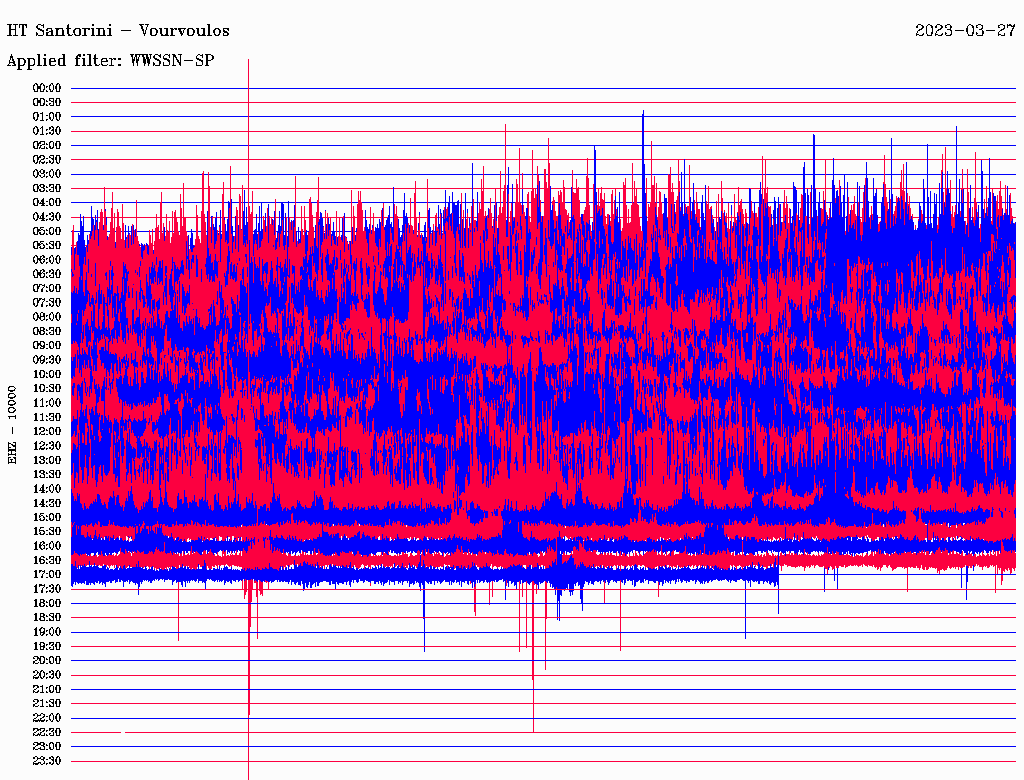The image size is (1024, 780).
Task: Click the 23:00 time row label
Action: 47,746
